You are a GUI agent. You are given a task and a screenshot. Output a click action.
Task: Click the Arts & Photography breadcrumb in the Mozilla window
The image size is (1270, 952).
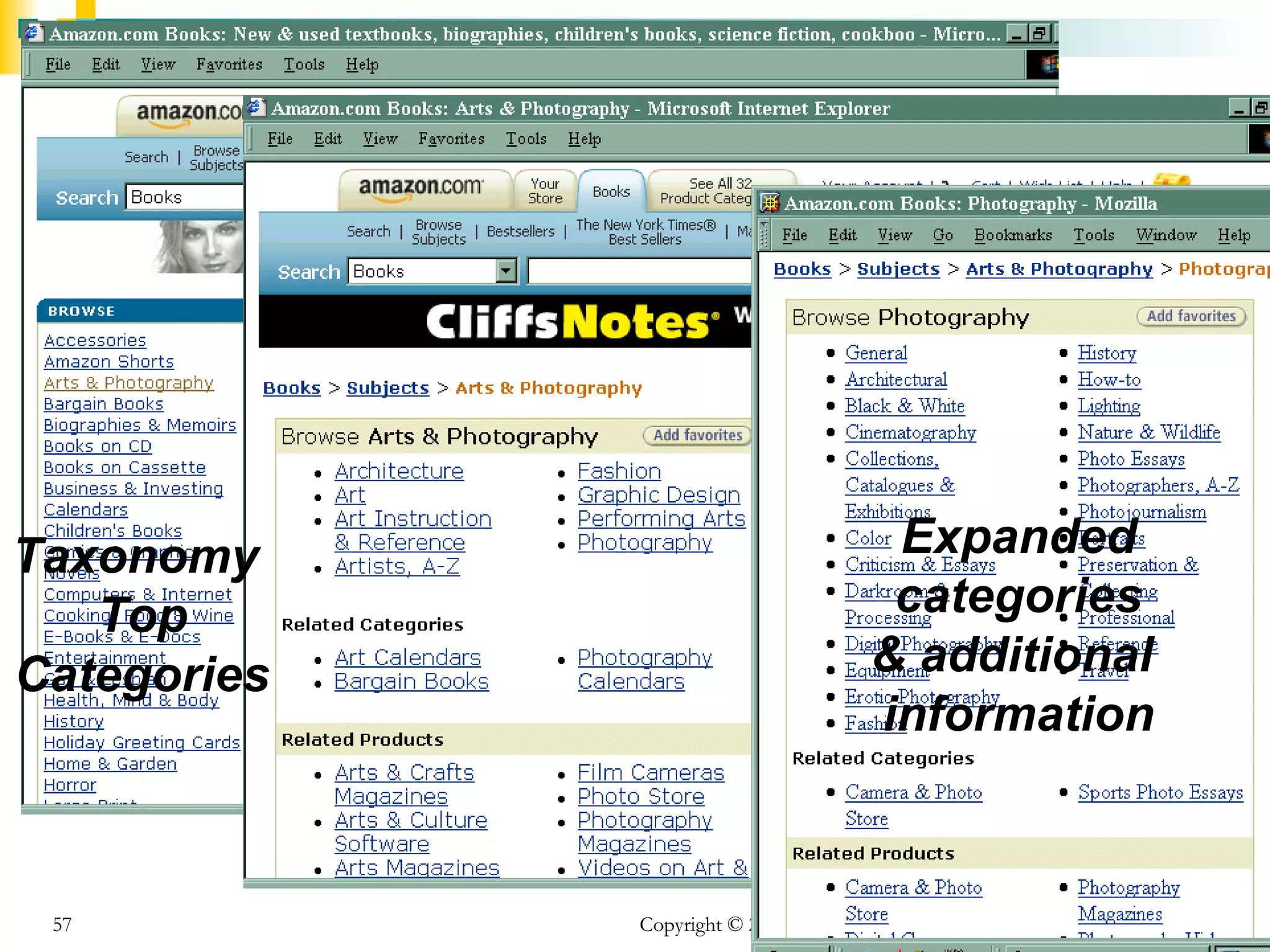click(x=1059, y=269)
